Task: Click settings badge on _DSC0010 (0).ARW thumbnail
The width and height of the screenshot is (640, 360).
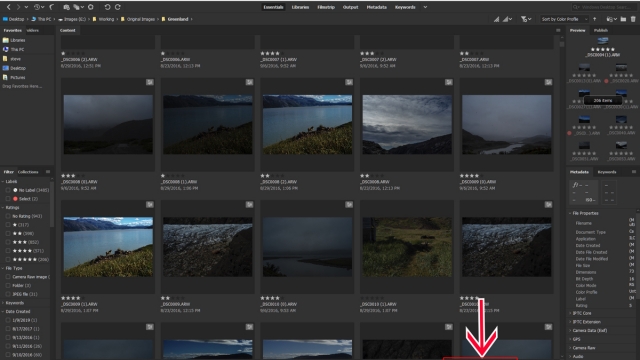Action: pyautogui.click(x=349, y=204)
